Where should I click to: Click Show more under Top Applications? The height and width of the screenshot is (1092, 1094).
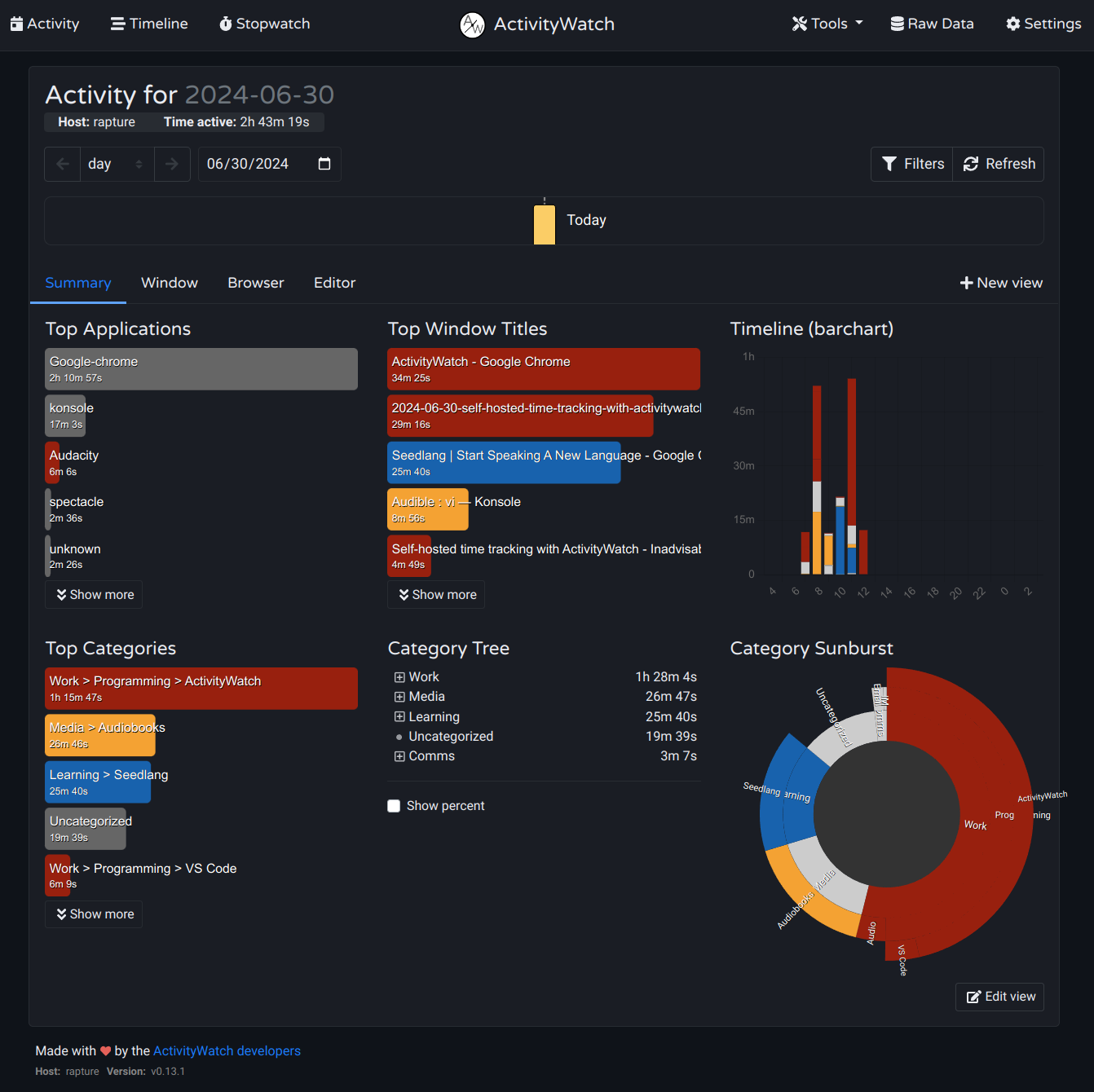(94, 595)
